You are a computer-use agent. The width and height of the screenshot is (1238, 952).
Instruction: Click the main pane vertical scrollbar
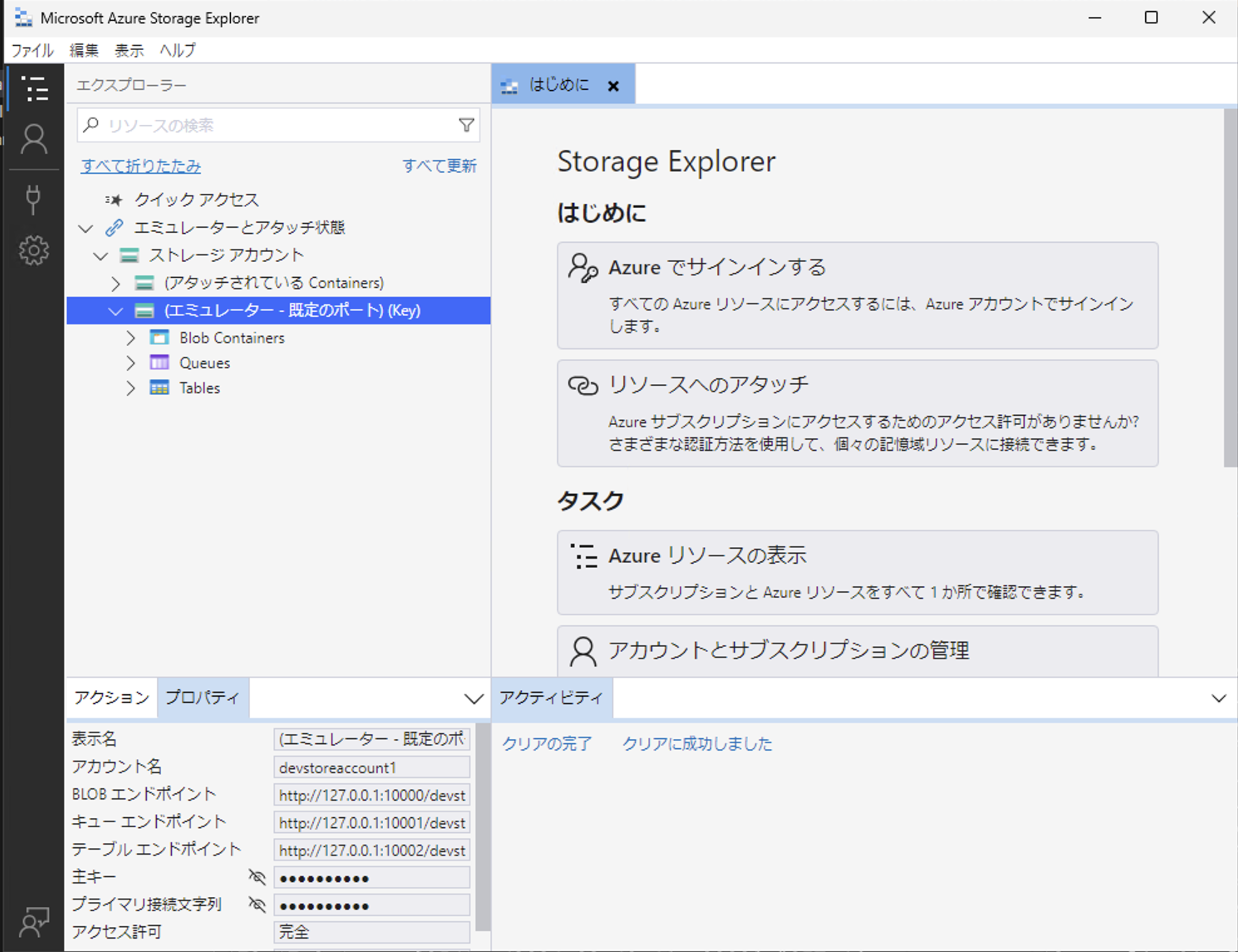pyautogui.click(x=1230, y=288)
